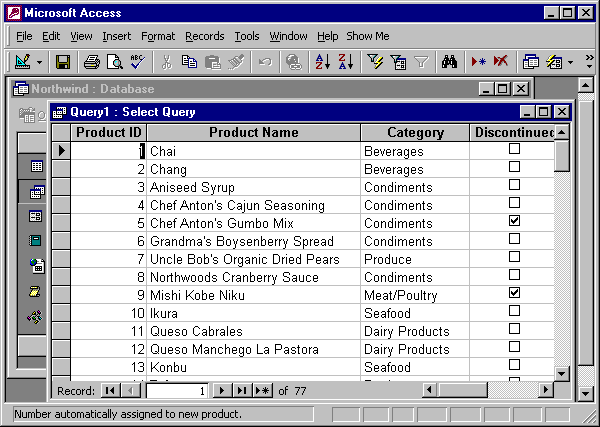The image size is (600, 427).
Task: Click the Delete Record toolbar icon
Action: [501, 62]
